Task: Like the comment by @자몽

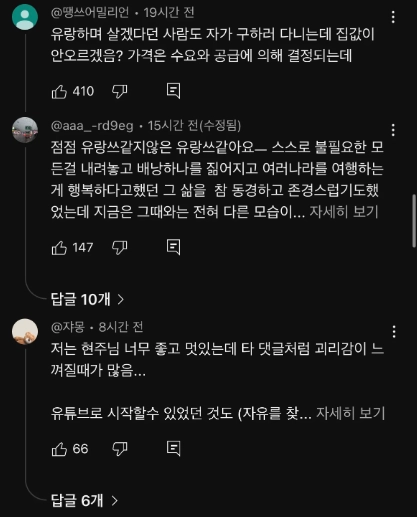Action: pos(59,449)
